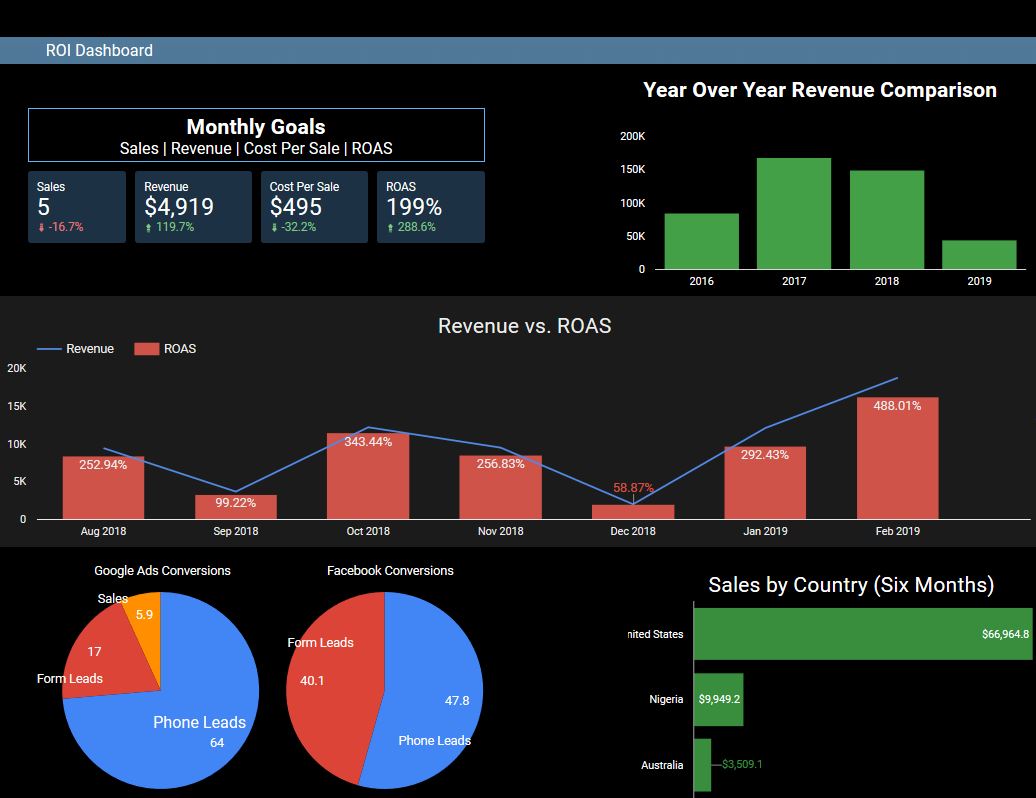
Task: Select the Nigeria $9,949.2 bar
Action: [x=718, y=699]
